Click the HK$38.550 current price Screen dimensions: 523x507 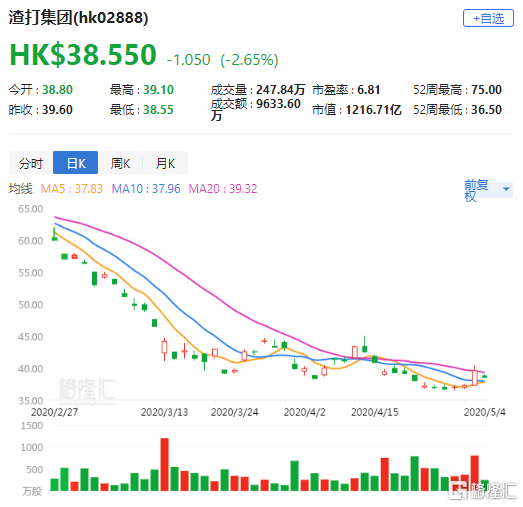tap(83, 54)
